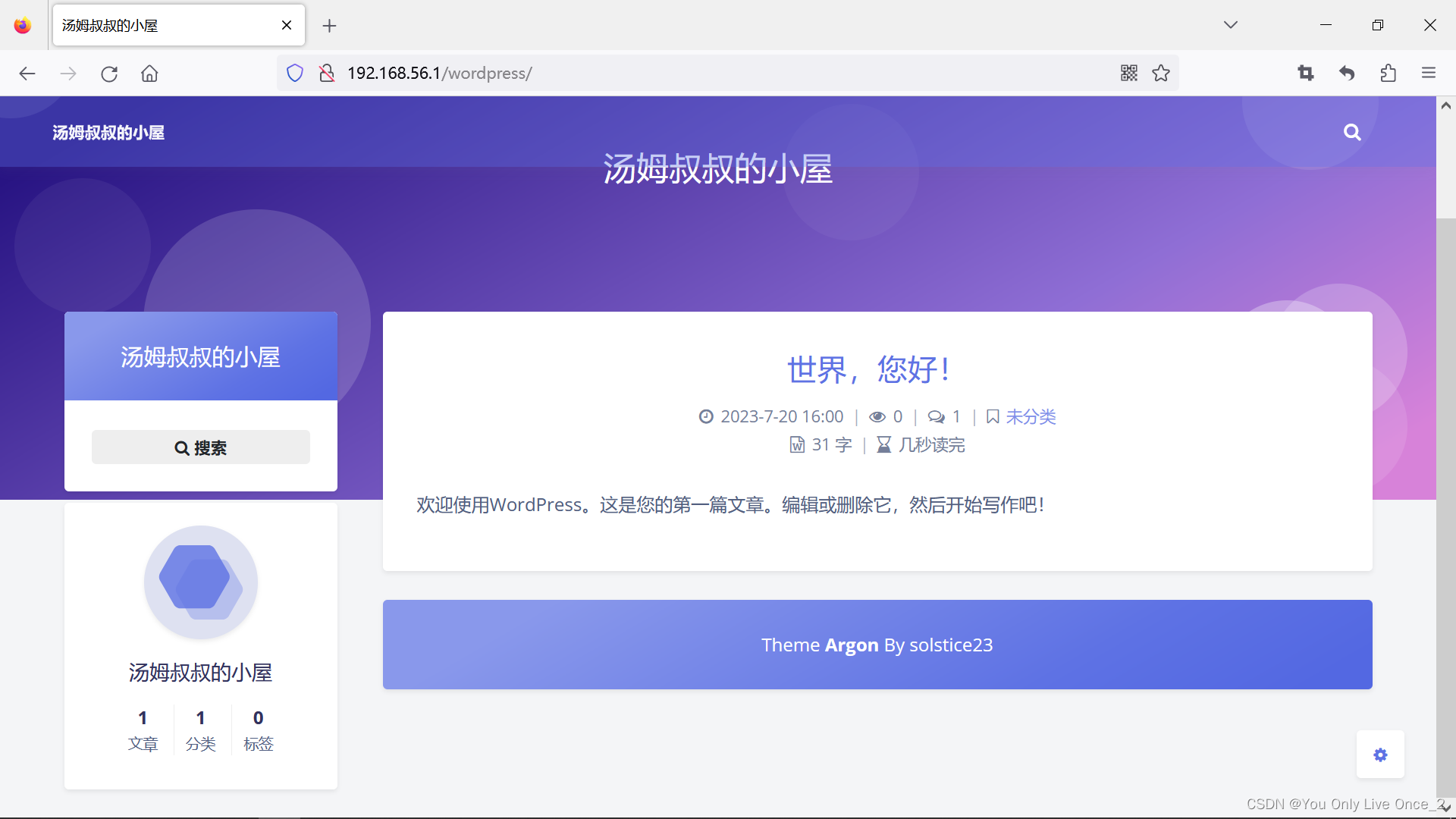Focus the URL address bar
The height and width of the screenshot is (819, 1456).
click(x=728, y=73)
